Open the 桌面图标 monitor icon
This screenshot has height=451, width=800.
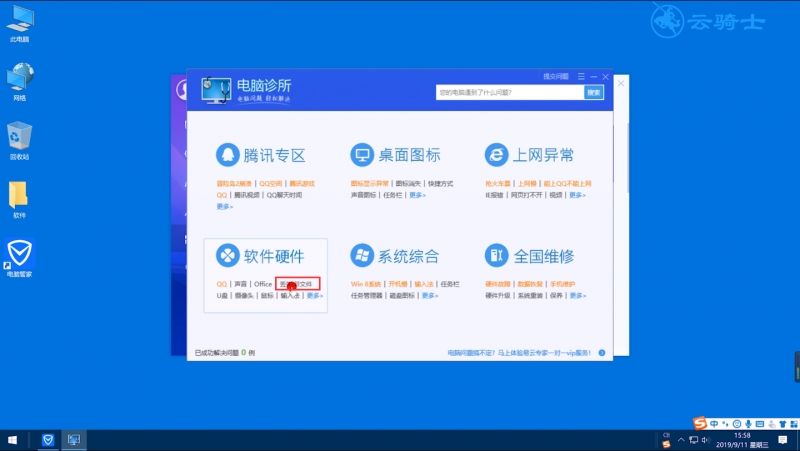362,155
